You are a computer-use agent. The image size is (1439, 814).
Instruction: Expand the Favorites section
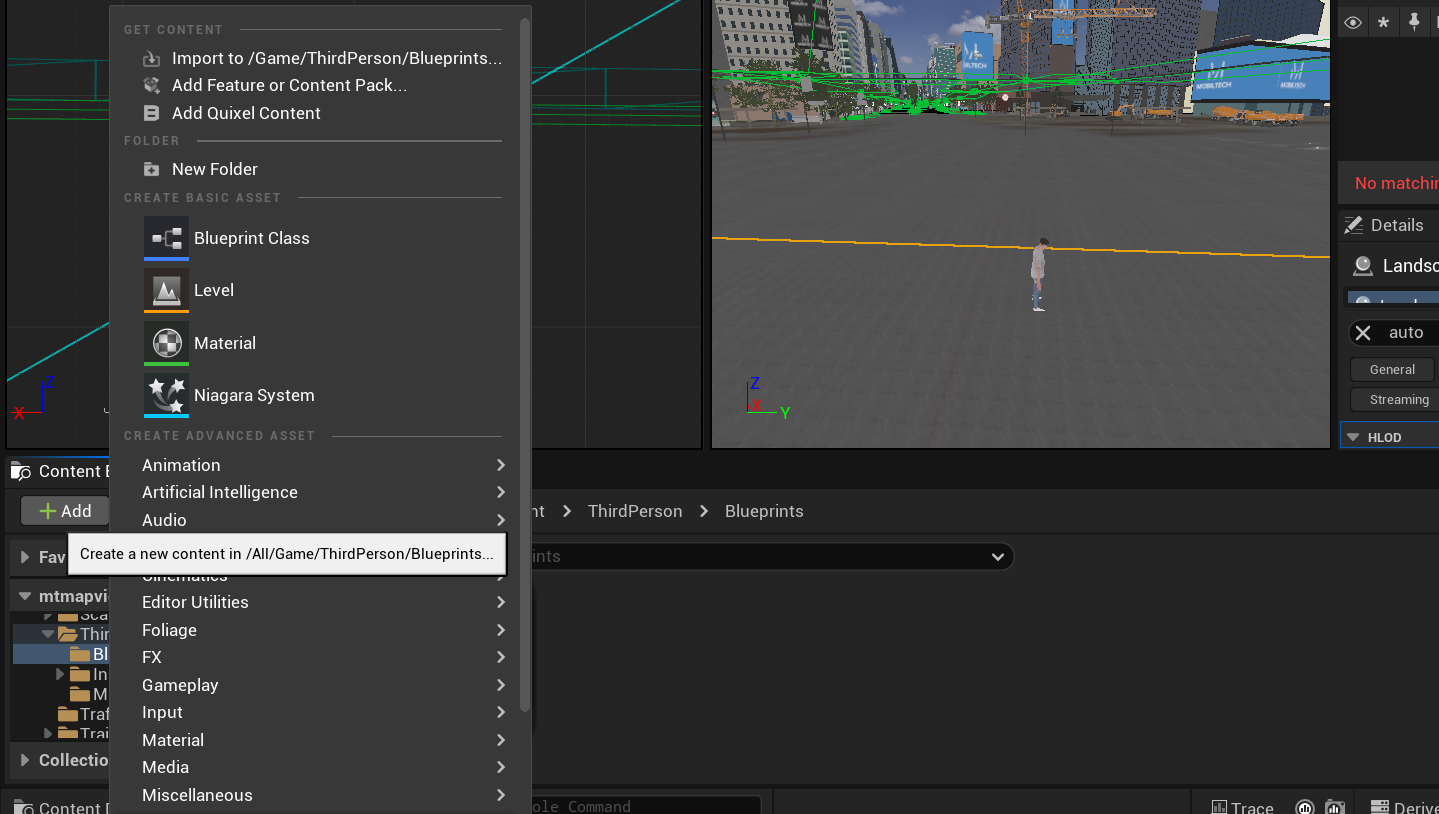click(x=25, y=557)
